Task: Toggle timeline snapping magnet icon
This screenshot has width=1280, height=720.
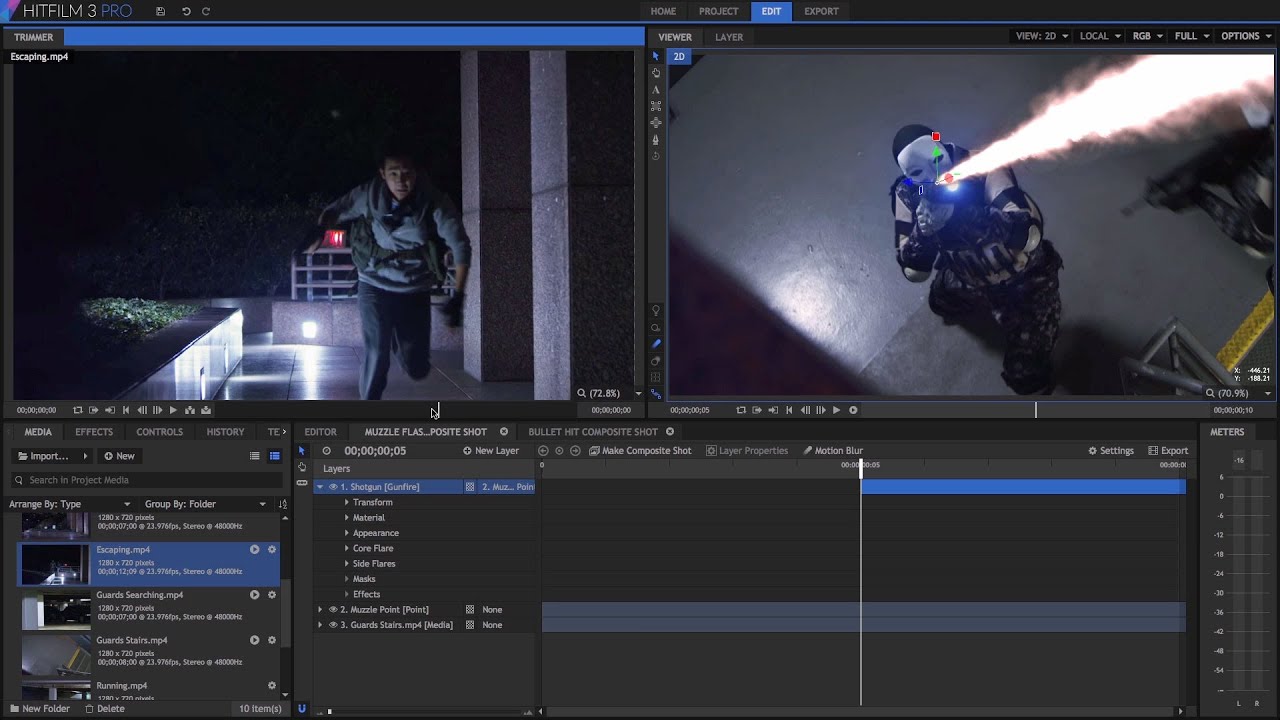Action: click(x=302, y=709)
